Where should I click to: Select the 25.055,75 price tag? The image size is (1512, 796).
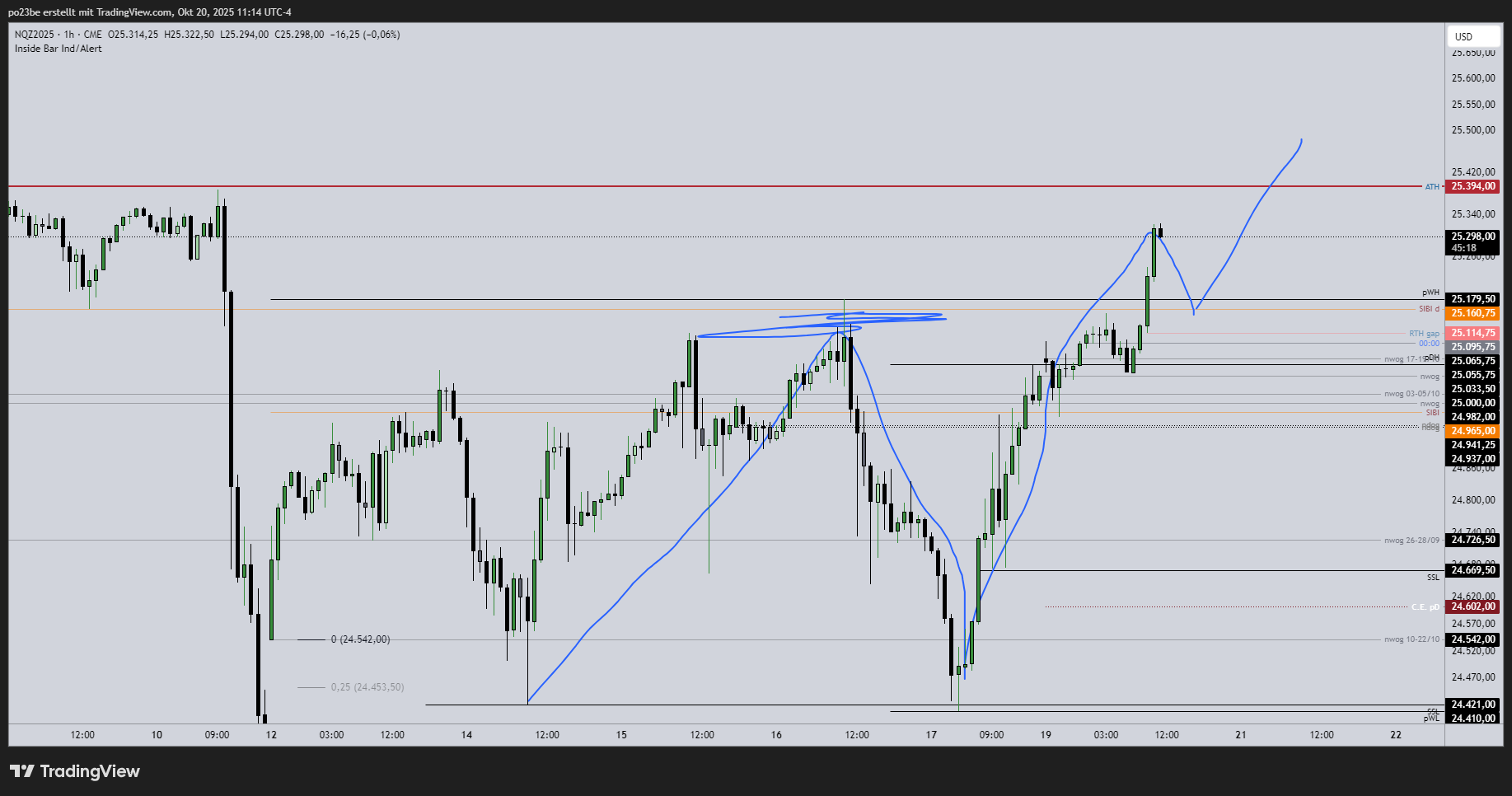(1473, 375)
